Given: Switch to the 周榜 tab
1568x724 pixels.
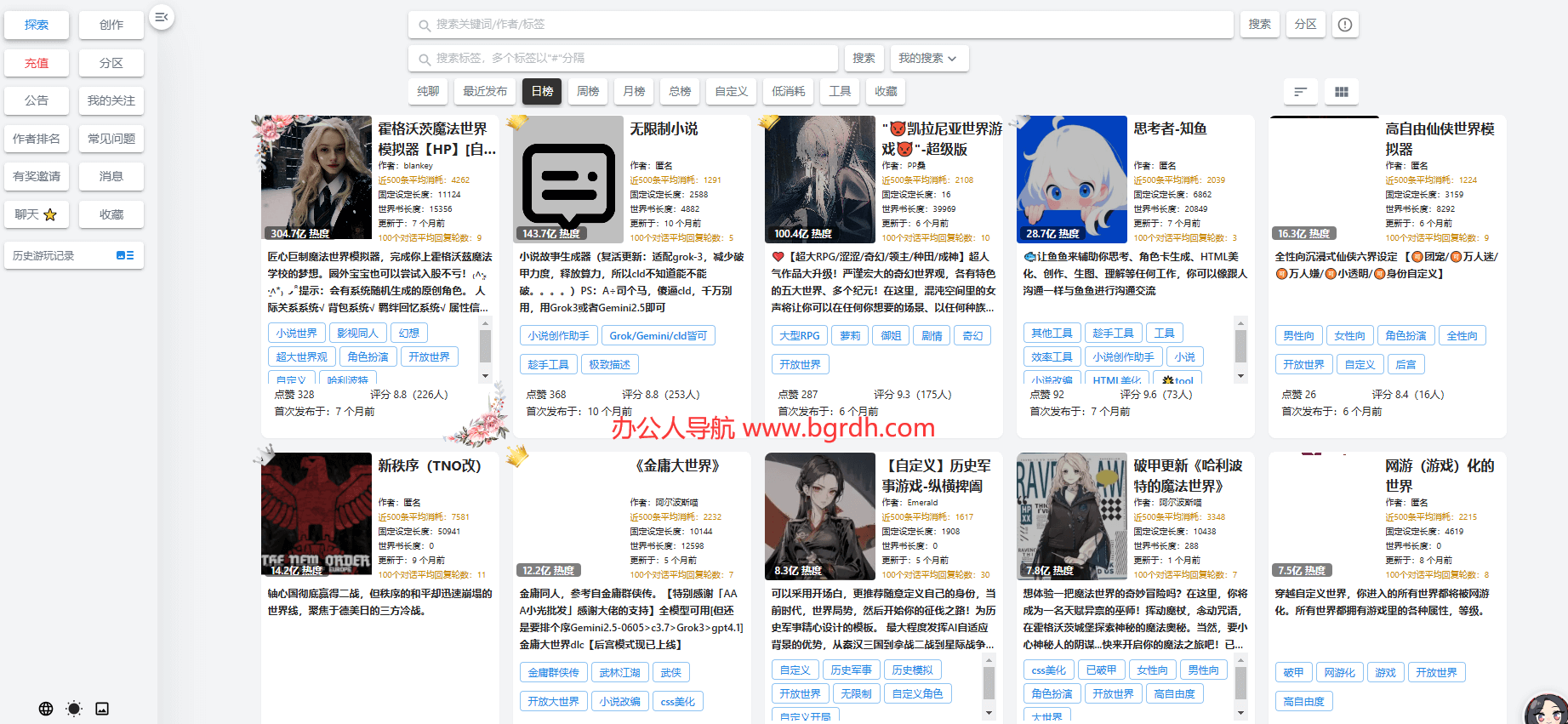Looking at the screenshot, I should pos(588,91).
